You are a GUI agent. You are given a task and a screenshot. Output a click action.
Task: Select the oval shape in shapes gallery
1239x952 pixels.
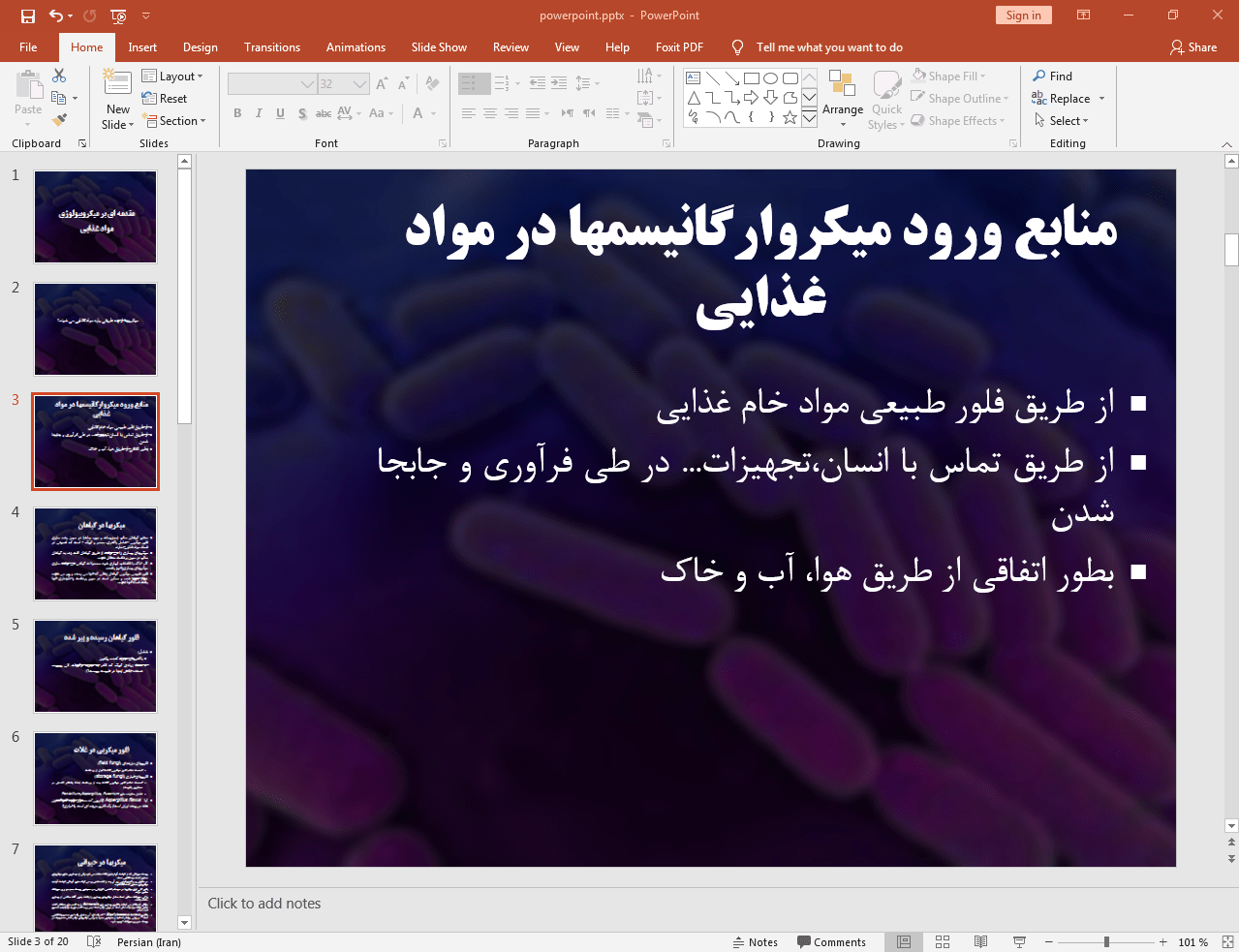(x=770, y=78)
